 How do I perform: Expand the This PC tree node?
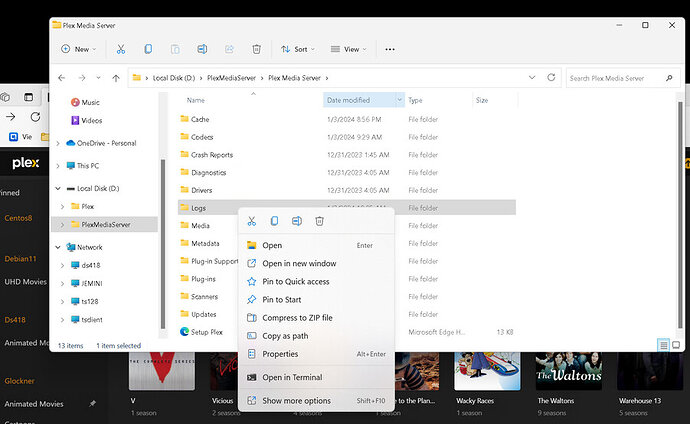58,166
